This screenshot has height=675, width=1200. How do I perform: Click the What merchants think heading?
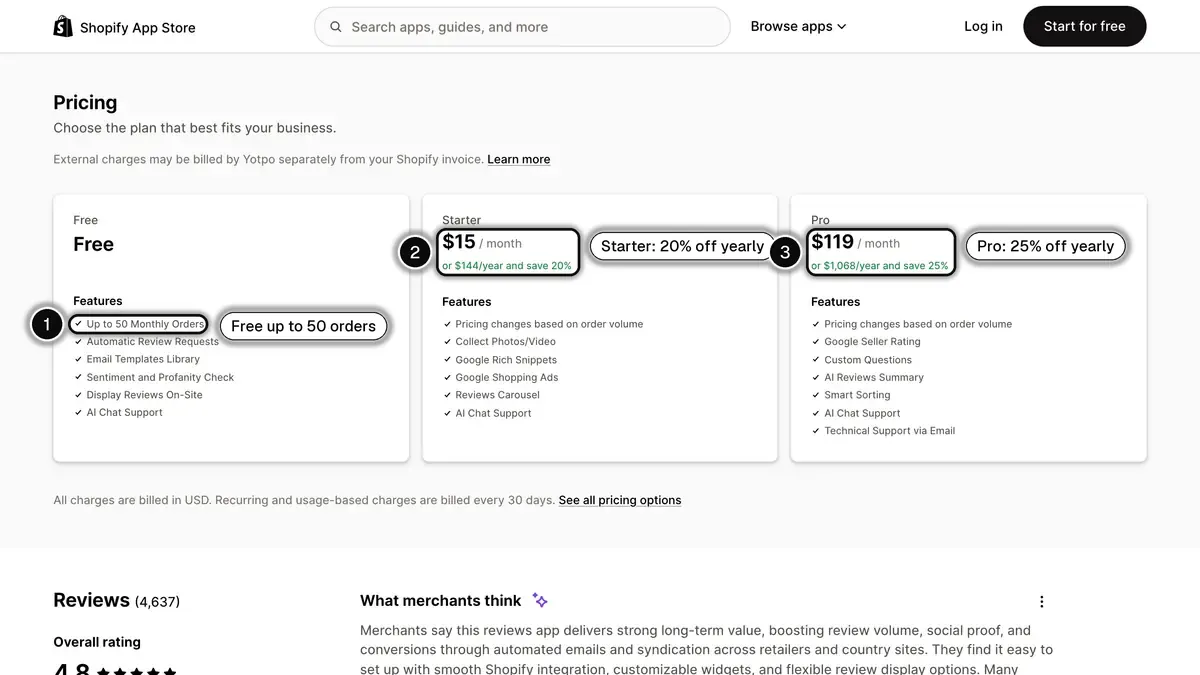[x=441, y=601]
